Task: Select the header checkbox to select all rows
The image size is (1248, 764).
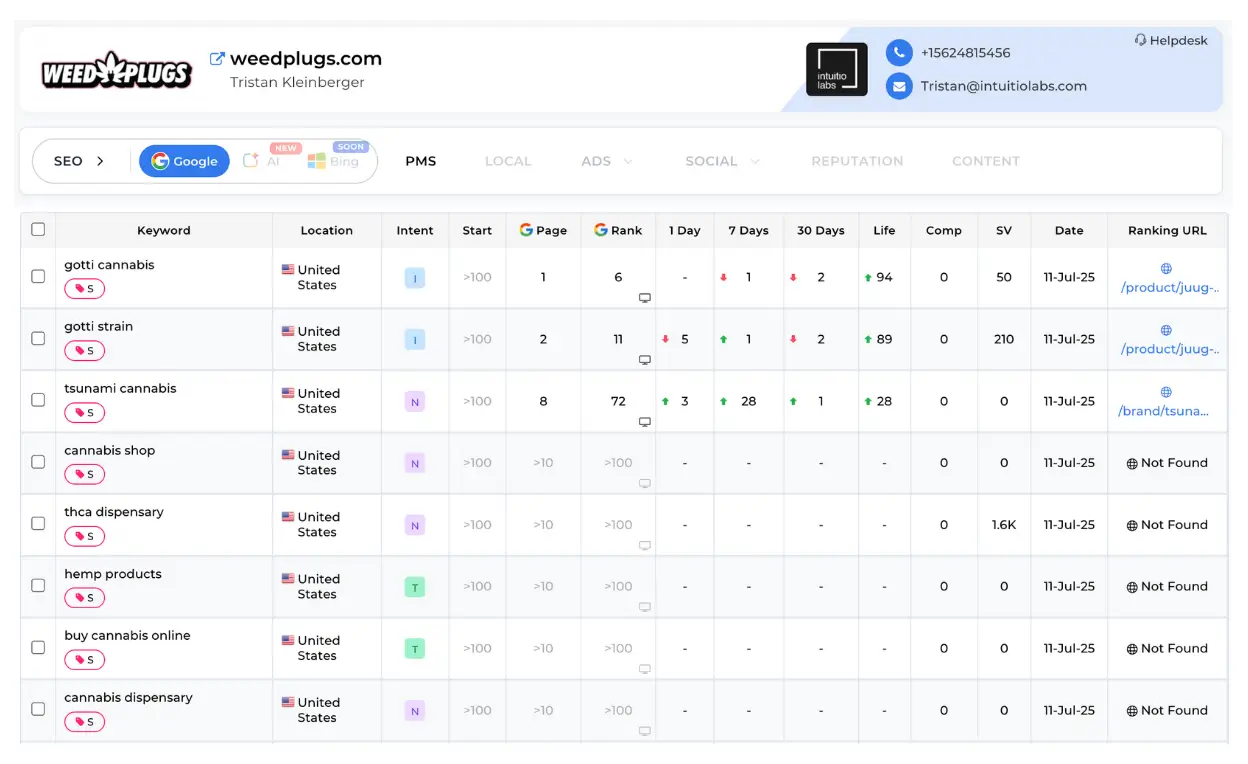Action: (37, 228)
